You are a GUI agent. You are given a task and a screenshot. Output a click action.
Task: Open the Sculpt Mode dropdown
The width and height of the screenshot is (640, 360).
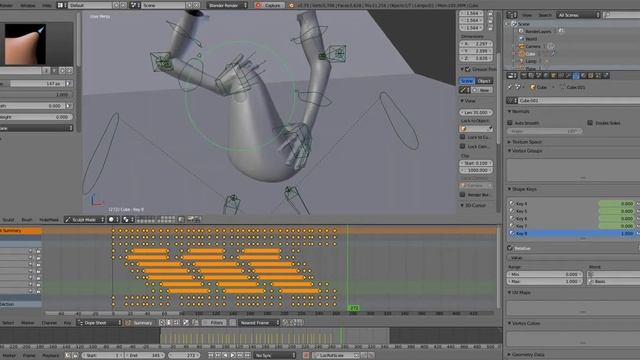coord(85,220)
